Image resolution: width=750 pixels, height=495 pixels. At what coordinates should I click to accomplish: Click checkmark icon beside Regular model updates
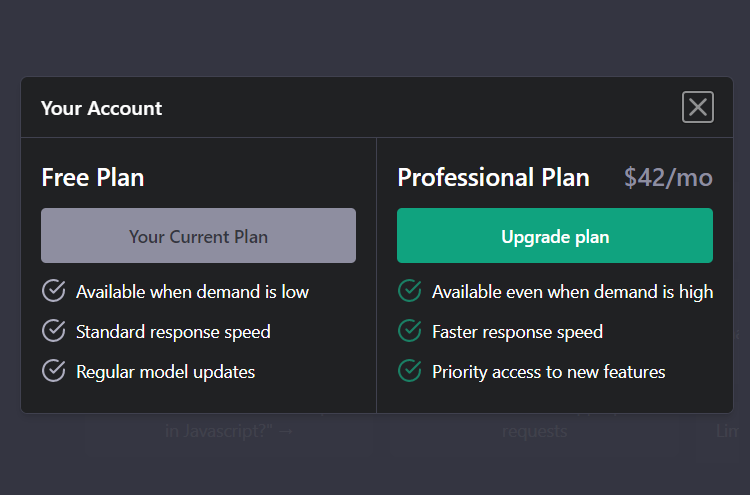pos(54,371)
